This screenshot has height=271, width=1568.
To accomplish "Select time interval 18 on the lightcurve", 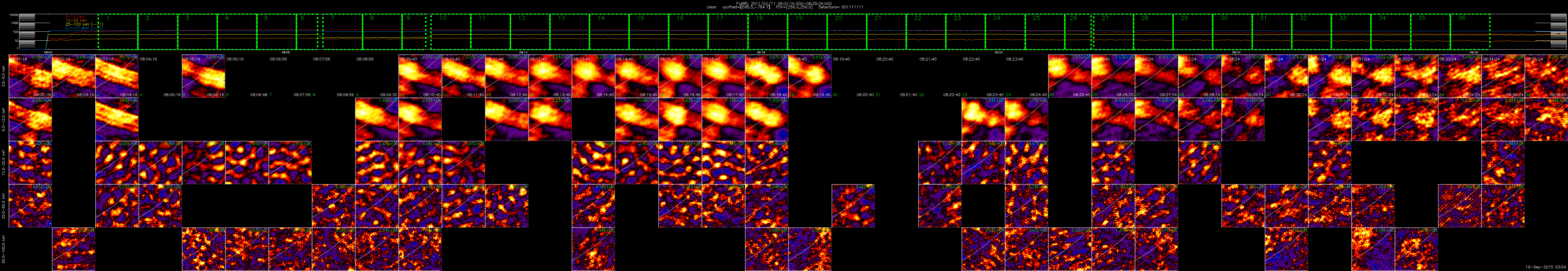I will [767, 32].
